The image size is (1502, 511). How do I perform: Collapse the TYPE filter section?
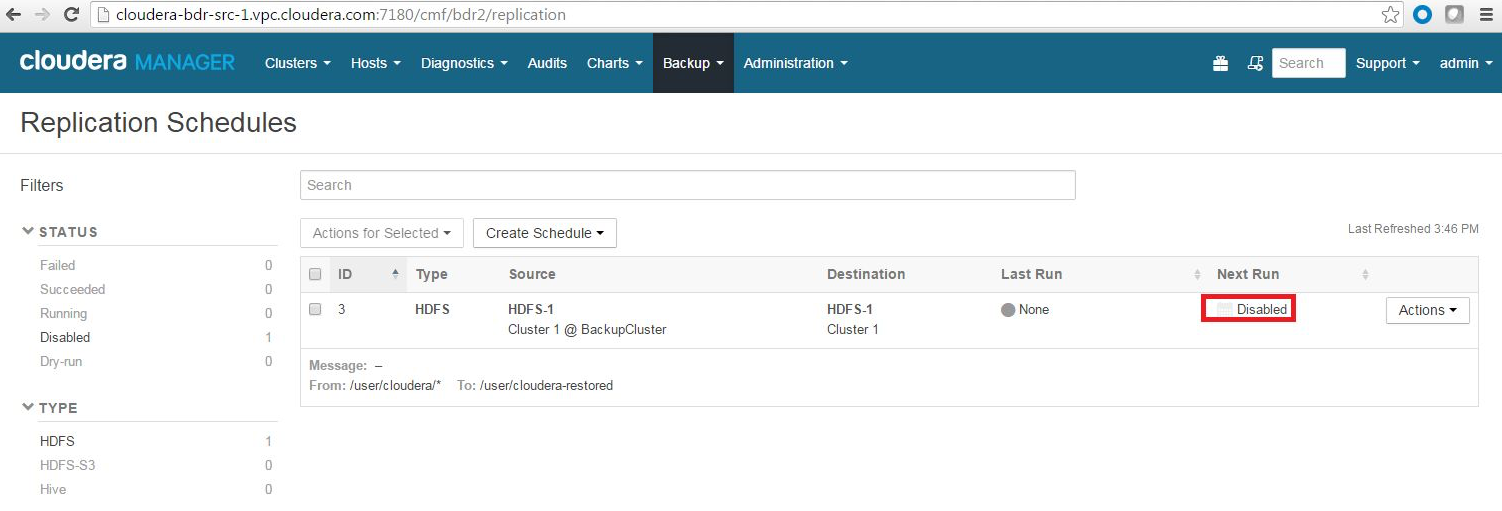[28, 408]
